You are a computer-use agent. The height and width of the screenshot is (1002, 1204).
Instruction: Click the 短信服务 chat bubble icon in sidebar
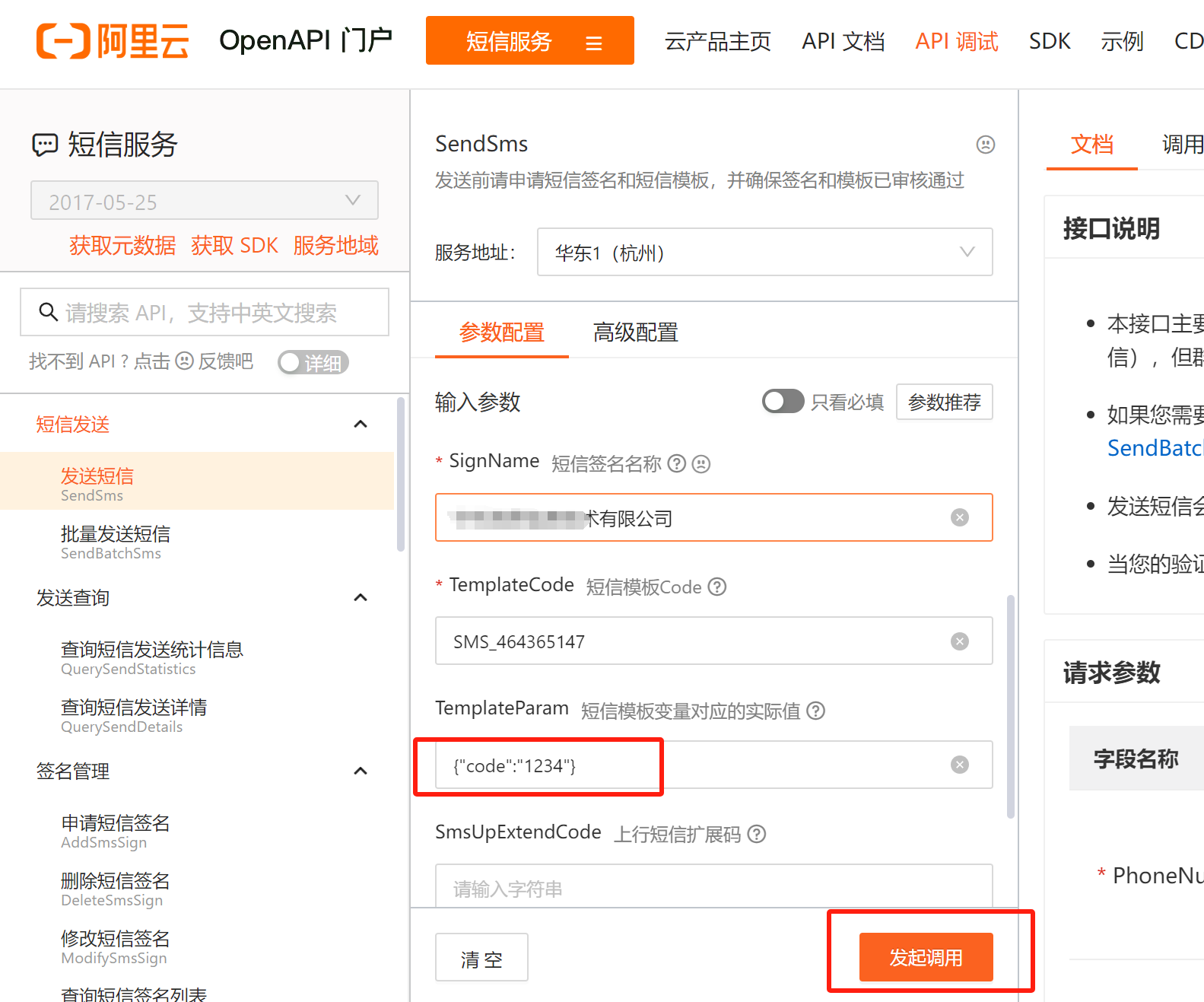coord(45,145)
